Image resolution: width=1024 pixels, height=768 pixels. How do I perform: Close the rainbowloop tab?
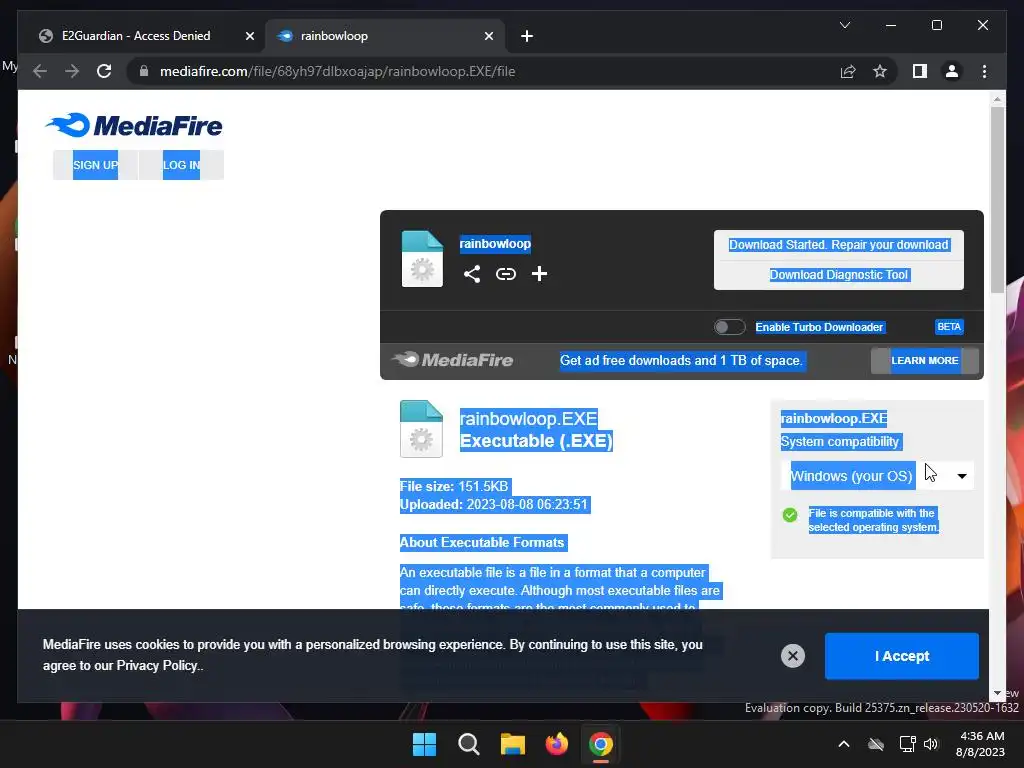(488, 36)
